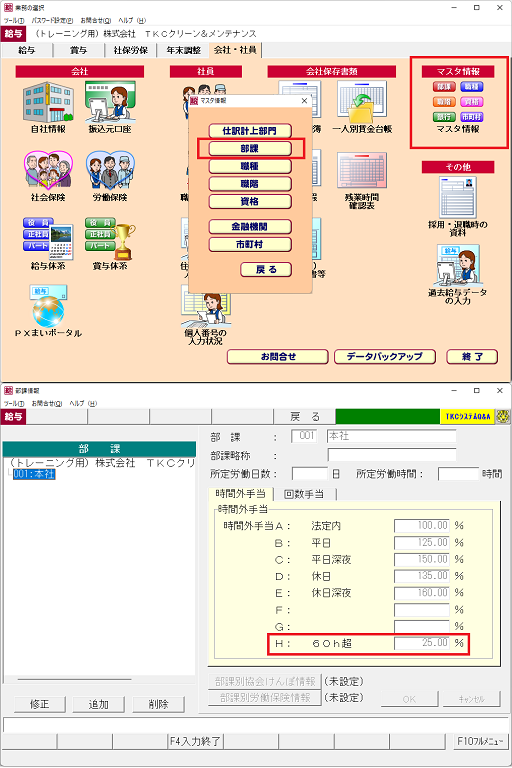Image resolution: width=512 pixels, height=768 pixels.
Task: Click the 金融機関 button in dialog
Action: (250, 227)
